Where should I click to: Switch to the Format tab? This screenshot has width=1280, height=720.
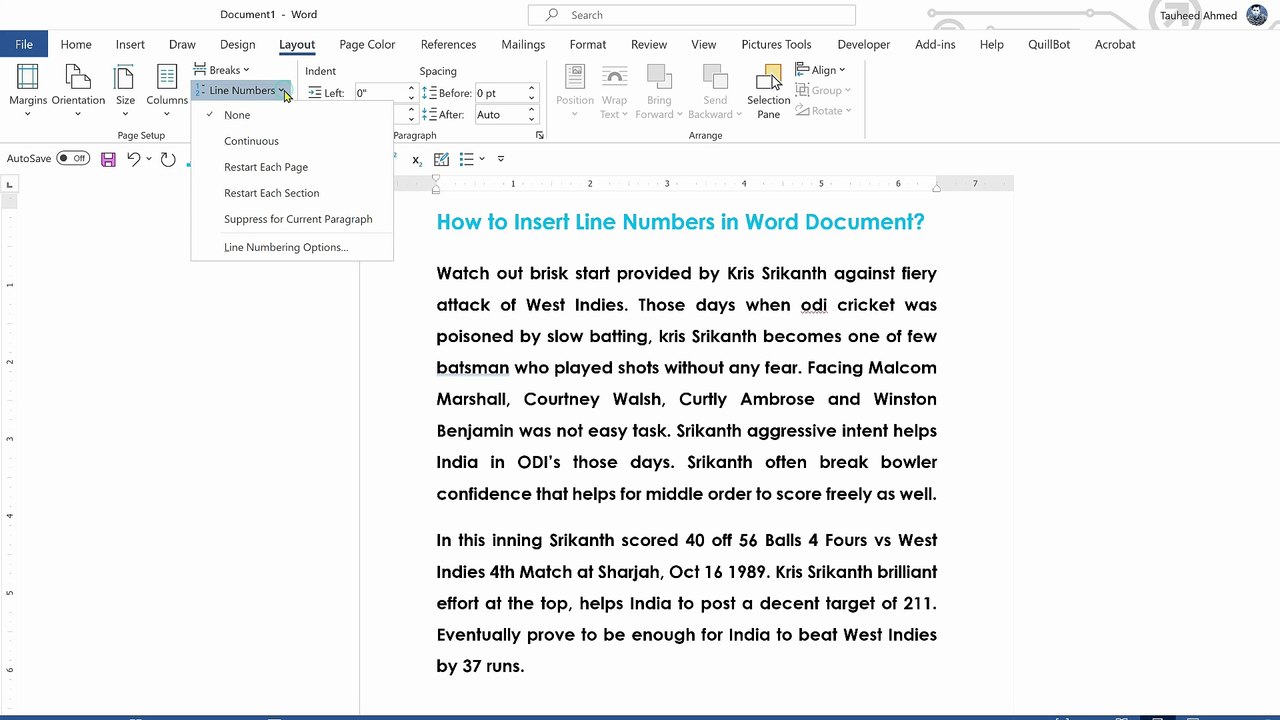pos(588,44)
